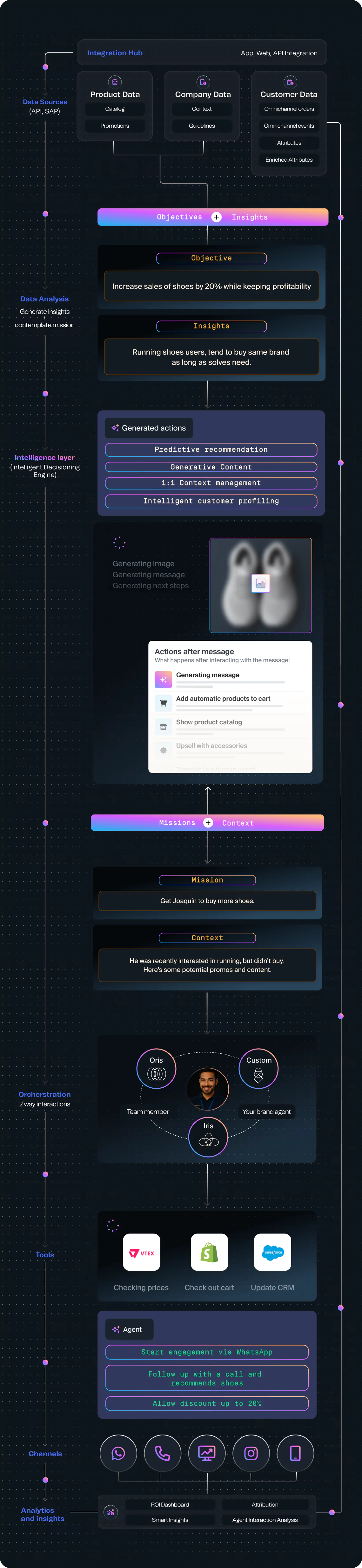The image size is (362, 1568).
Task: Click the plus icon between Objectives and Insights
Action: 217,217
